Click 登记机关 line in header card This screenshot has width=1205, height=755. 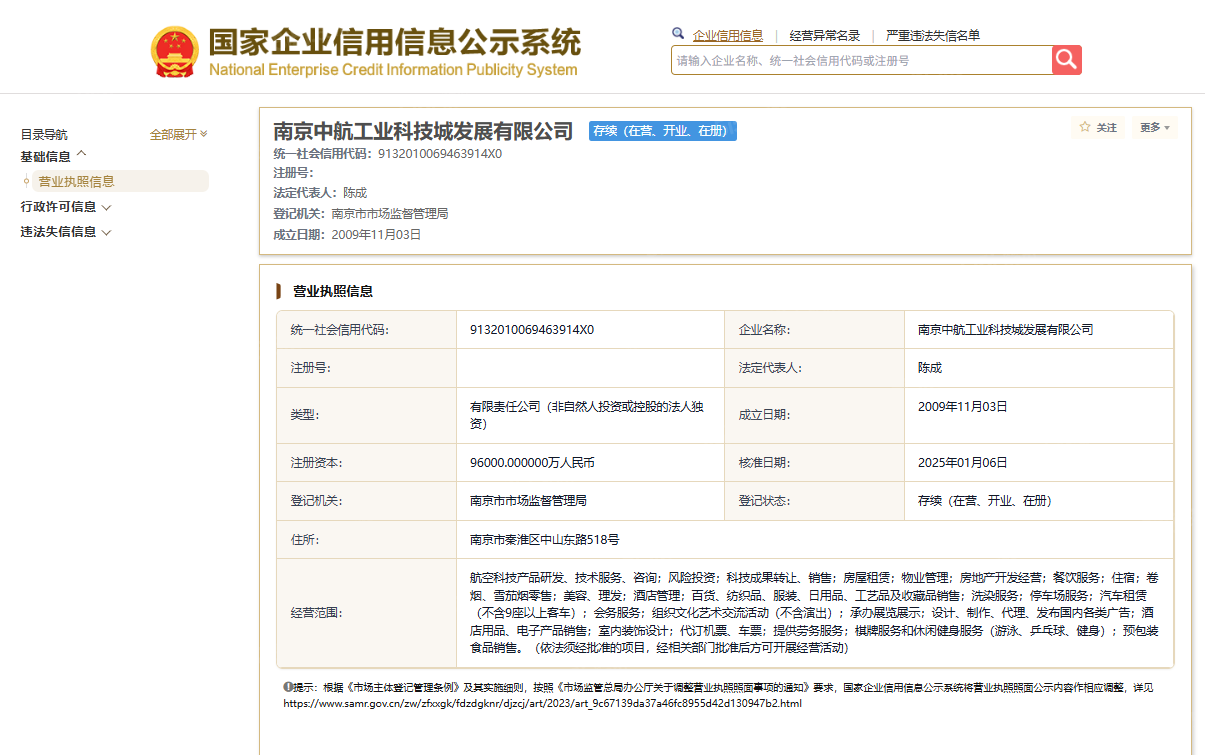click(360, 213)
